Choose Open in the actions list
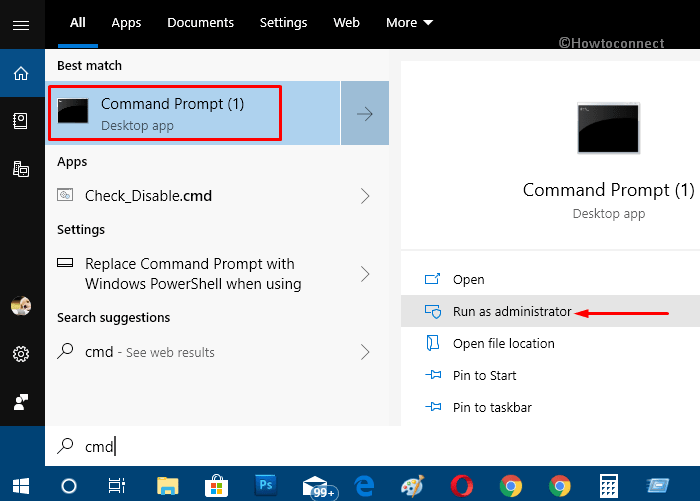 [550, 280]
